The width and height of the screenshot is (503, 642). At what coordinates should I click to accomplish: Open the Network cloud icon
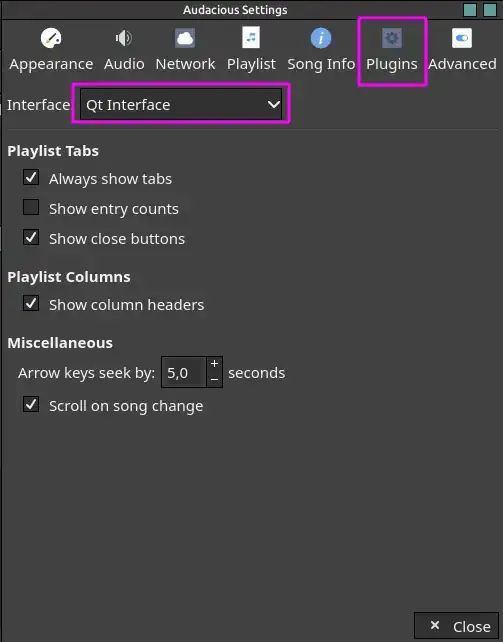185,38
